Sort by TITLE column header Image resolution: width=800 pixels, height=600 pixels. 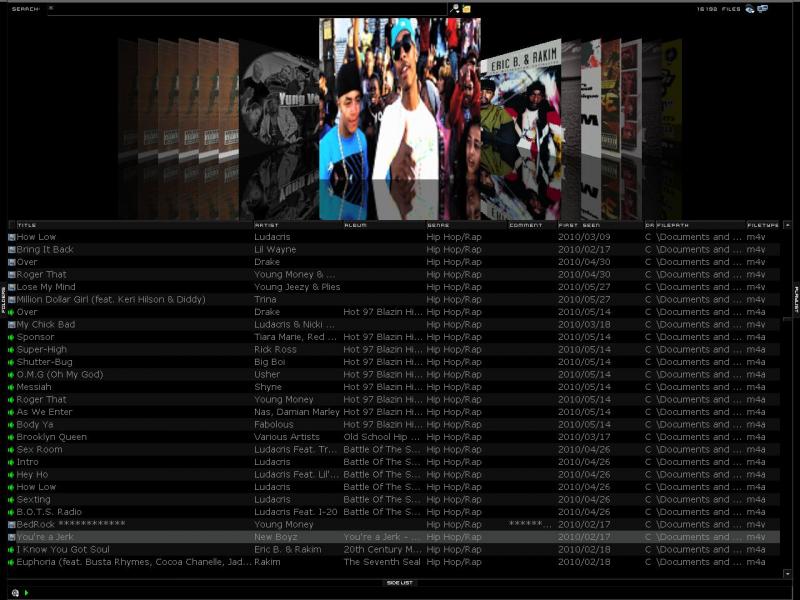[x=135, y=225]
